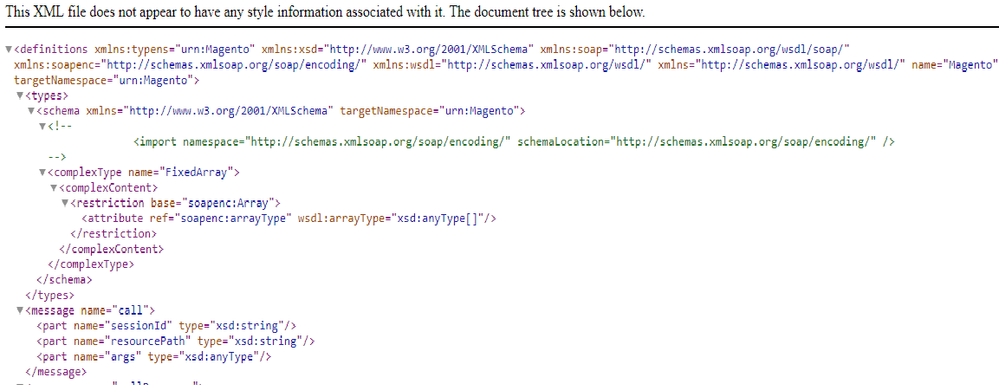Click the message name="call" tag
Viewport: 999px width, 385px height.
pos(90,310)
